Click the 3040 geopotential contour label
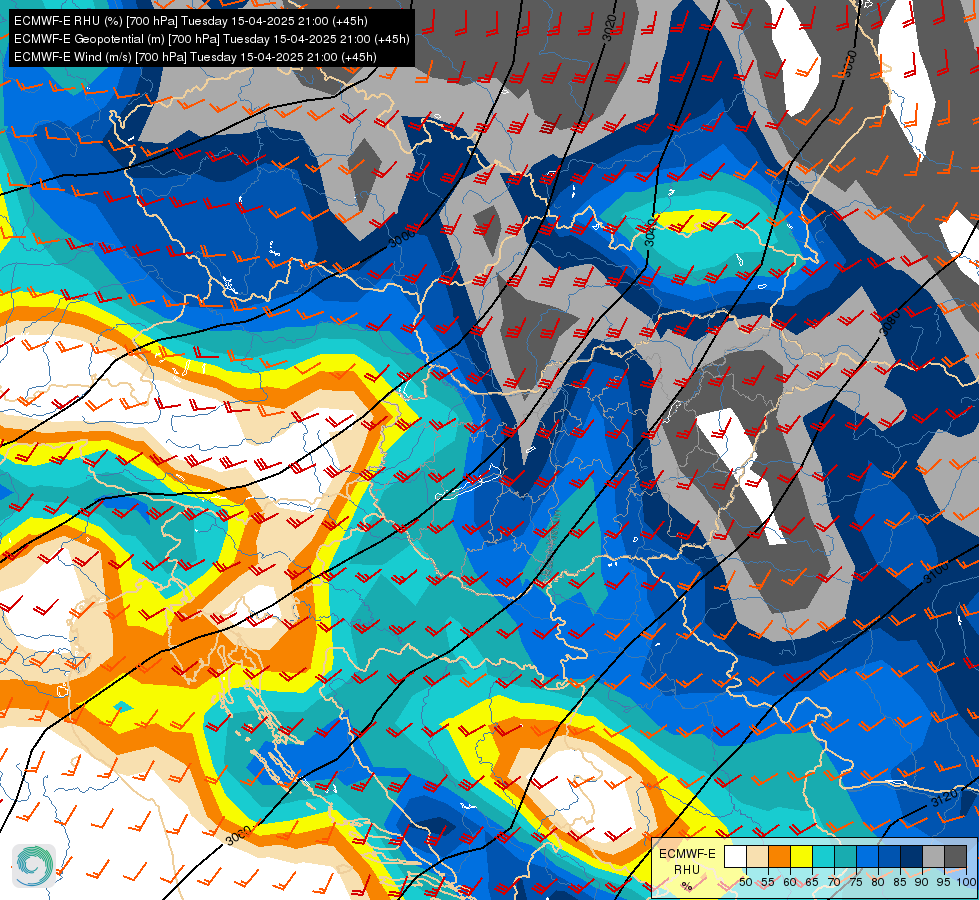The width and height of the screenshot is (979, 900). point(650,232)
